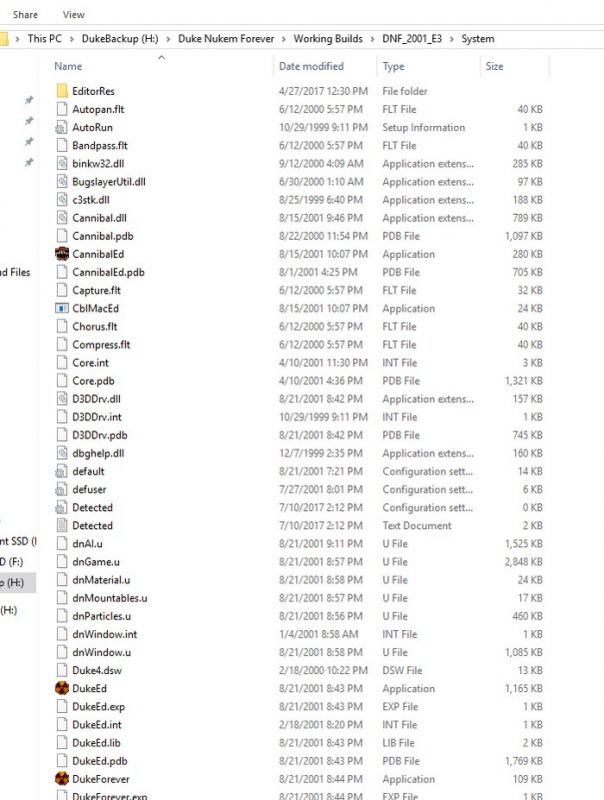Select the DukeForever application icon
Screen dimensions: 604x800
coord(62,779)
